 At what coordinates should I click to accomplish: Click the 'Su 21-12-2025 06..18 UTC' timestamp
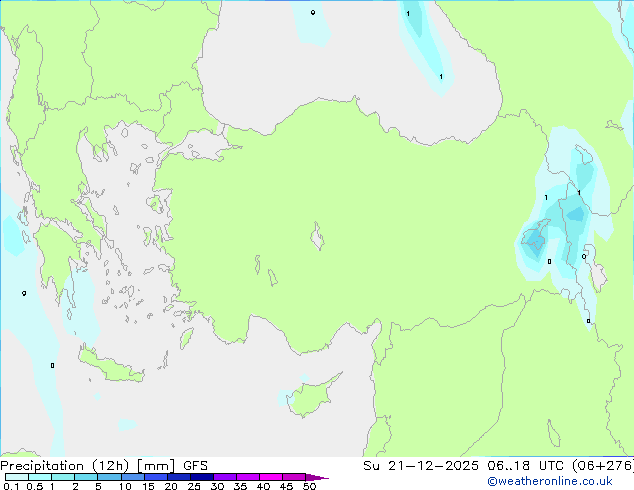click(x=463, y=466)
